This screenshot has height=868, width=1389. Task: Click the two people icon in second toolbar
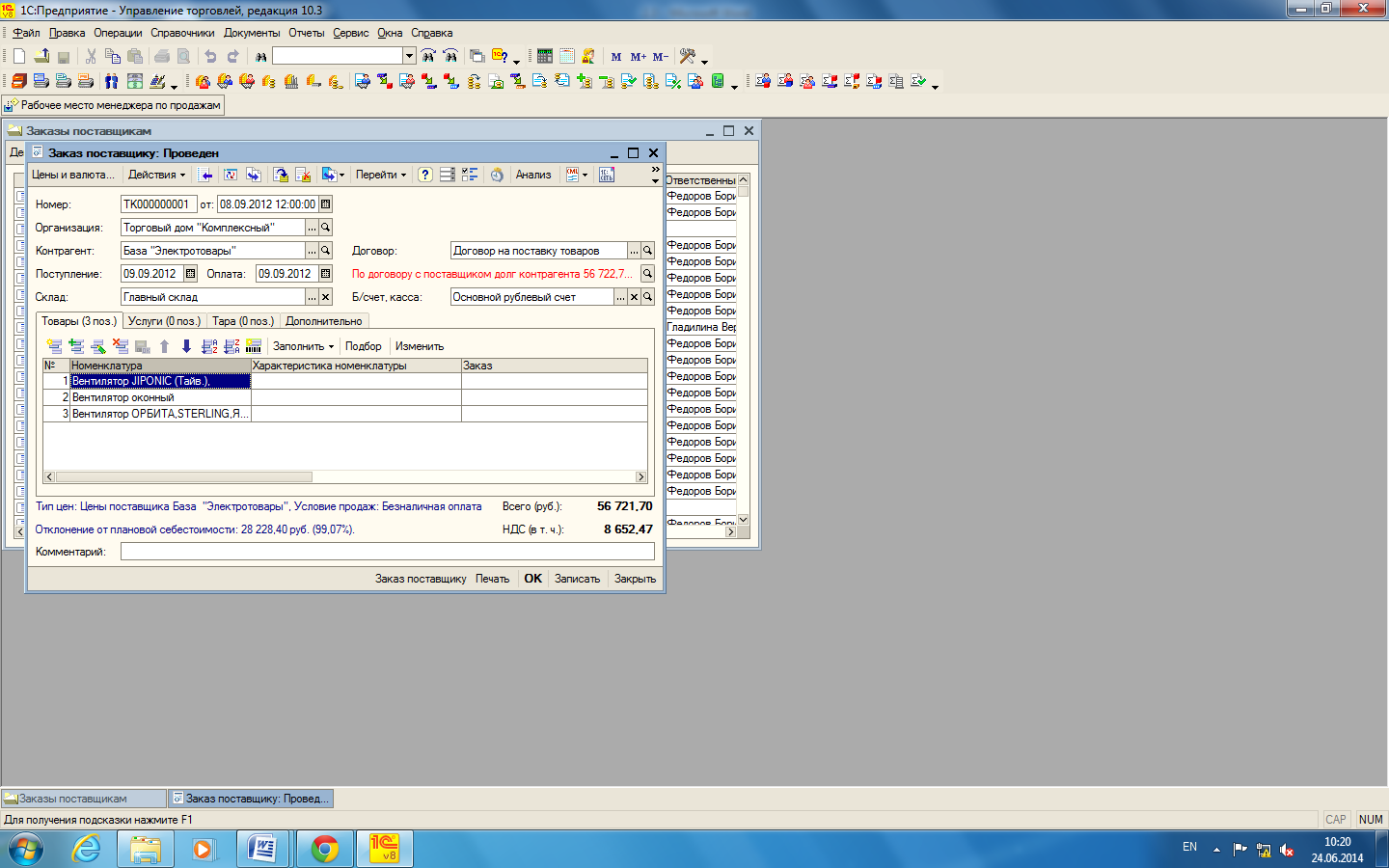tap(112, 82)
